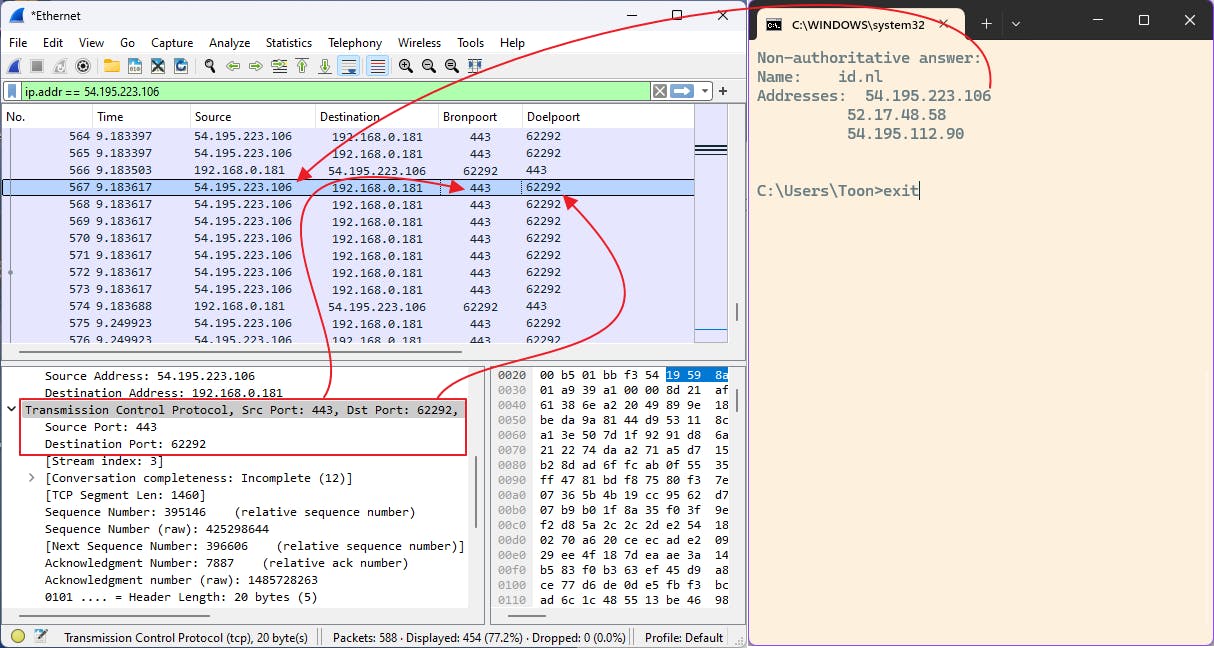
Task: Sort by the Bronpoort column header
Action: pyautogui.click(x=480, y=117)
